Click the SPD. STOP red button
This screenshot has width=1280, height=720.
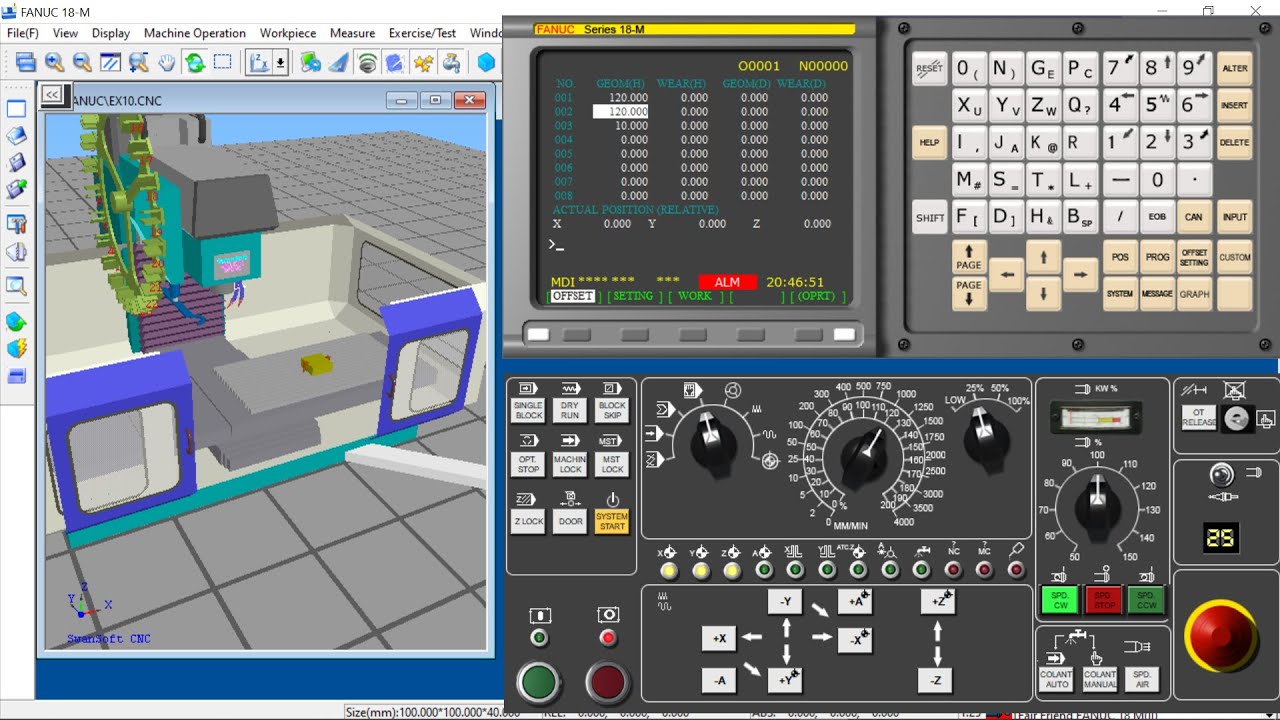click(1104, 600)
